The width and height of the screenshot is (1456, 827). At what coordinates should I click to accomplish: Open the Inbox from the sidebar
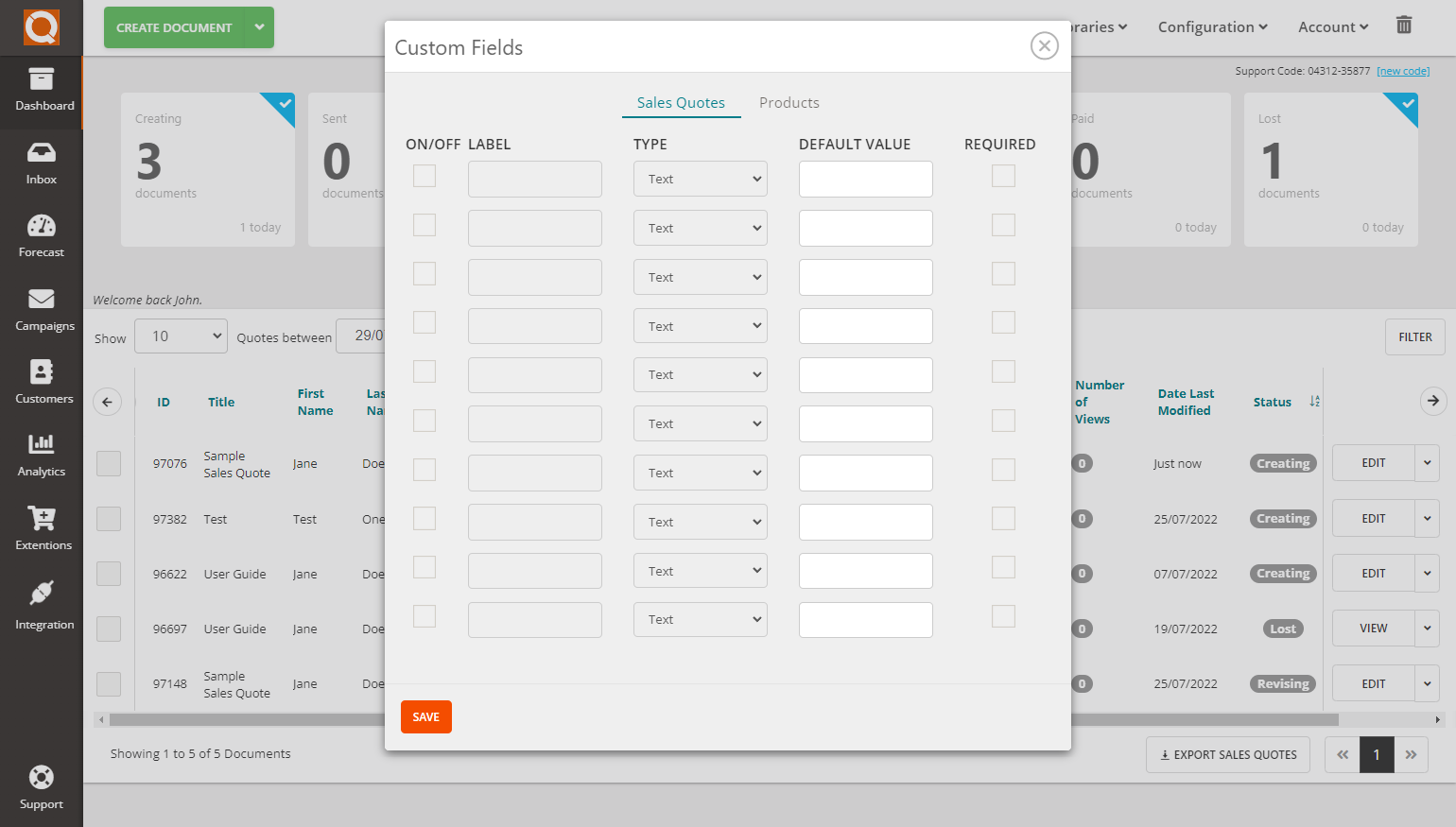[41, 164]
